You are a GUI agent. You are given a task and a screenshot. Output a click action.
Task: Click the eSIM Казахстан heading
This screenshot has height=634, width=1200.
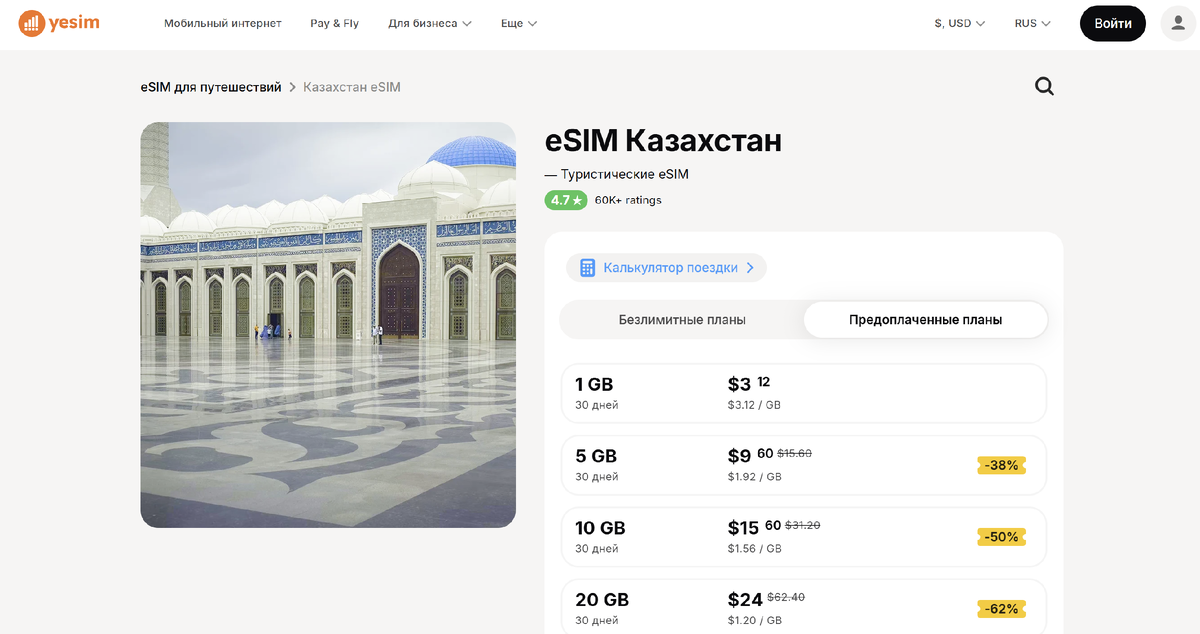coord(663,141)
